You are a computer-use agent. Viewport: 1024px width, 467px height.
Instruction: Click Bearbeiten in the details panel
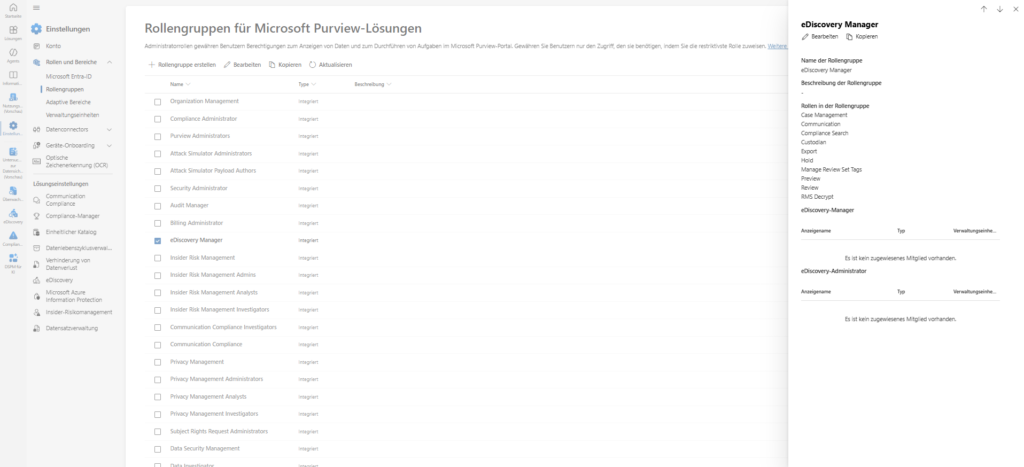820,37
